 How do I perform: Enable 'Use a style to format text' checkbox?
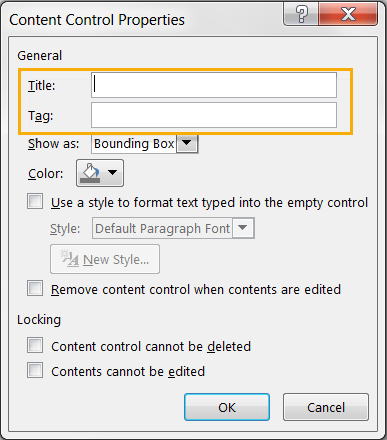click(35, 202)
